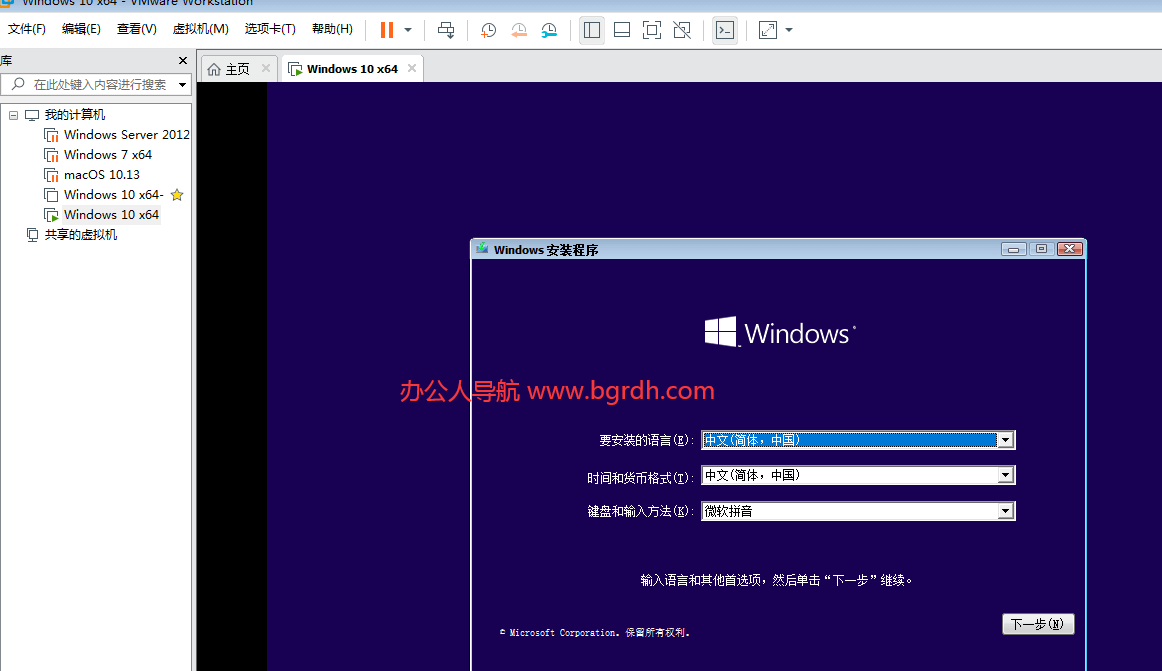Show the thumbnail bar at the bottom
This screenshot has height=671, width=1162.
click(x=621, y=30)
